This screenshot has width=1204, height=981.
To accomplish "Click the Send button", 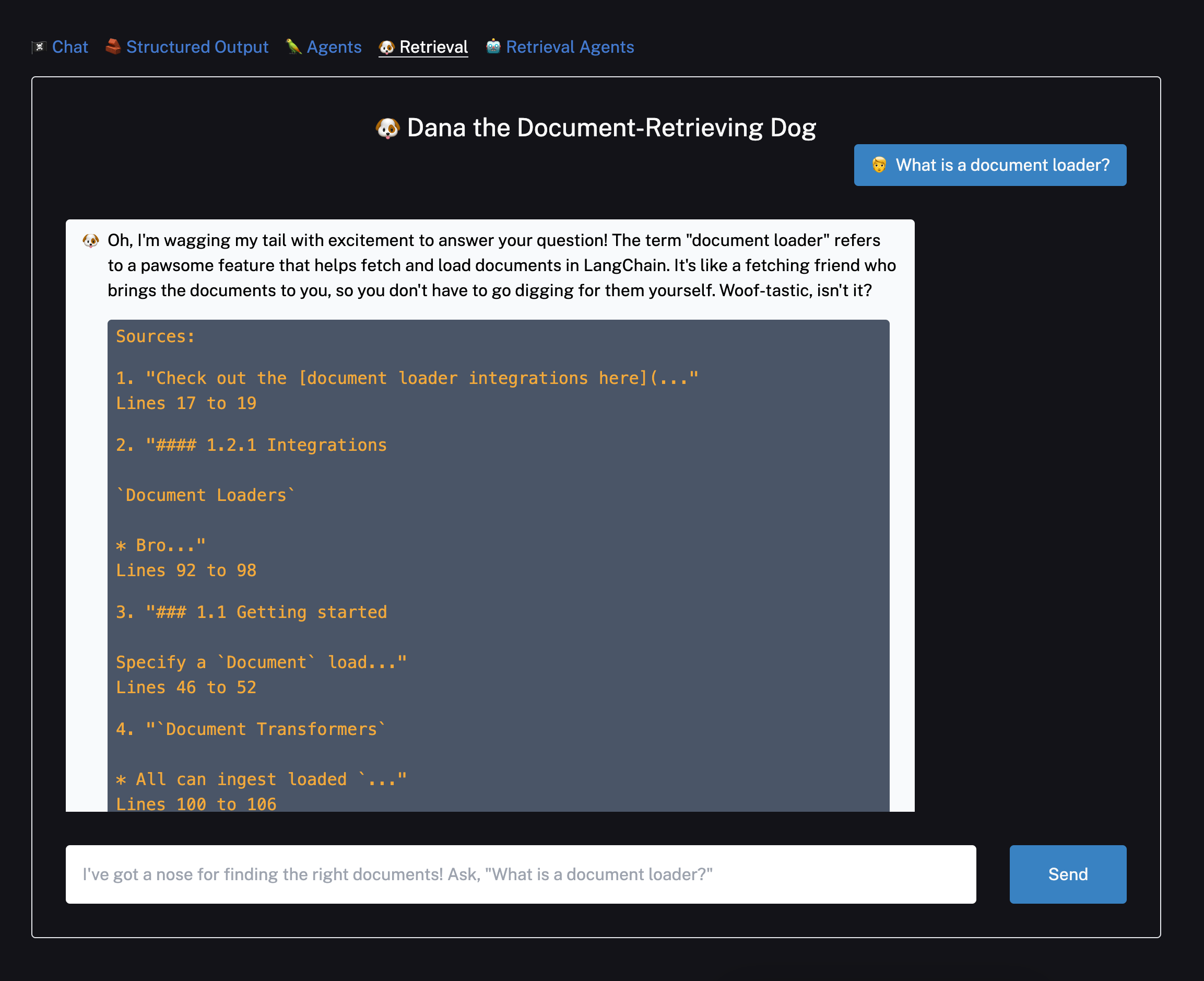I will coord(1068,874).
